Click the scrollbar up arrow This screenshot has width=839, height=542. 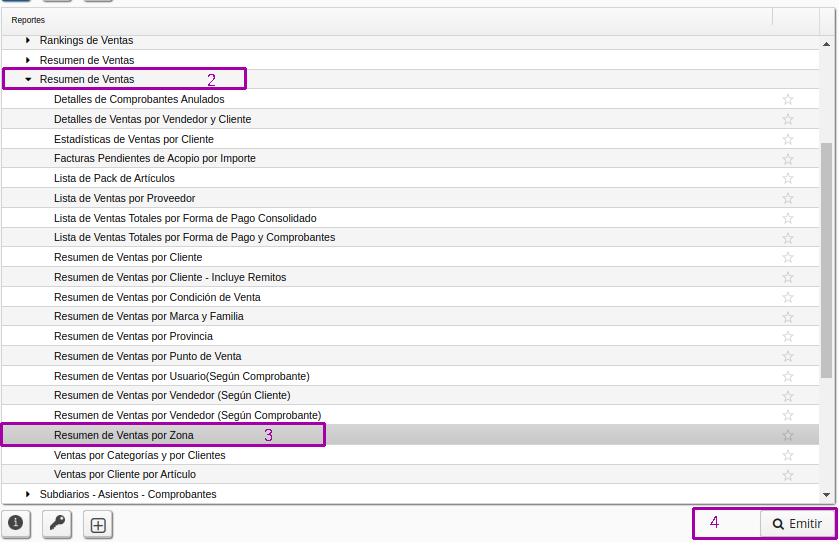pyautogui.click(x=826, y=44)
